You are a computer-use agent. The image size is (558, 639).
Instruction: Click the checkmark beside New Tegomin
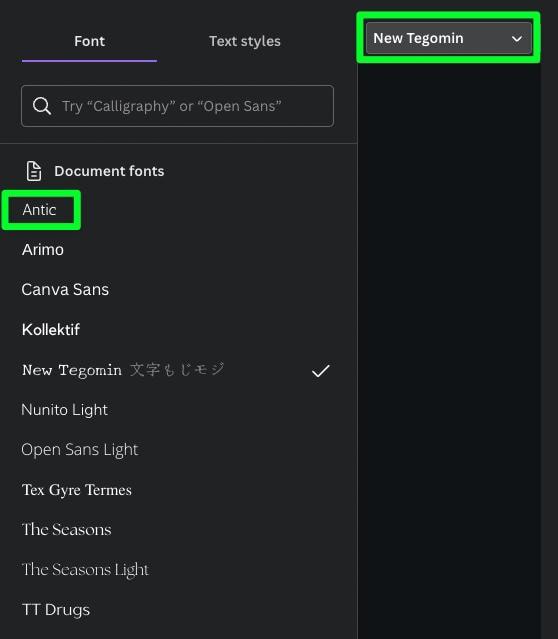click(321, 371)
